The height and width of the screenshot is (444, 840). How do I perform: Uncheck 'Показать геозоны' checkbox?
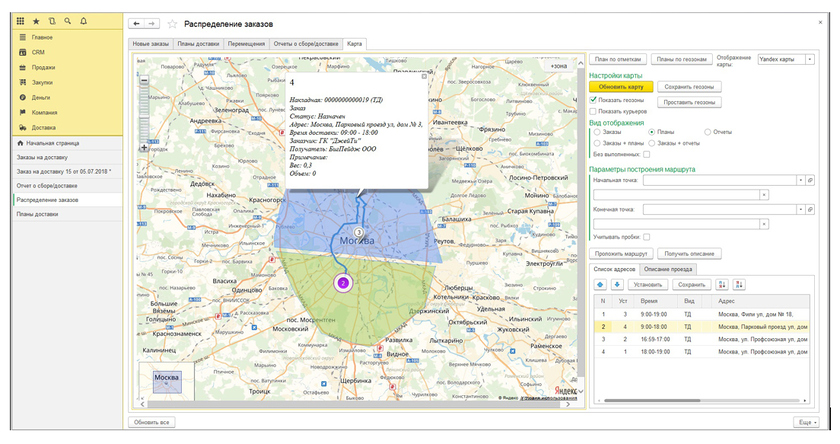(x=593, y=100)
